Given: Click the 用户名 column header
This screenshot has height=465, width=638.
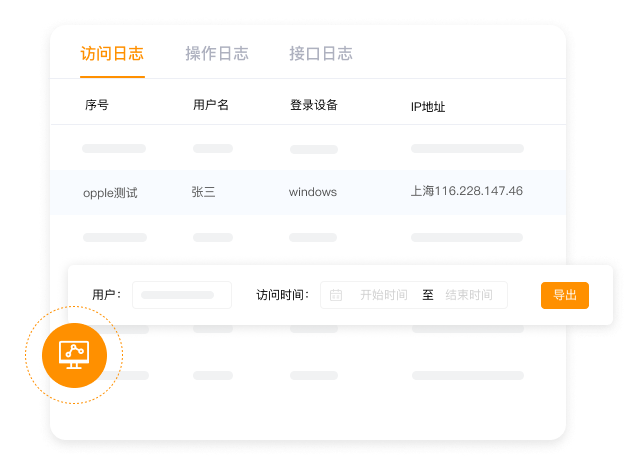Looking at the screenshot, I should point(211,105).
